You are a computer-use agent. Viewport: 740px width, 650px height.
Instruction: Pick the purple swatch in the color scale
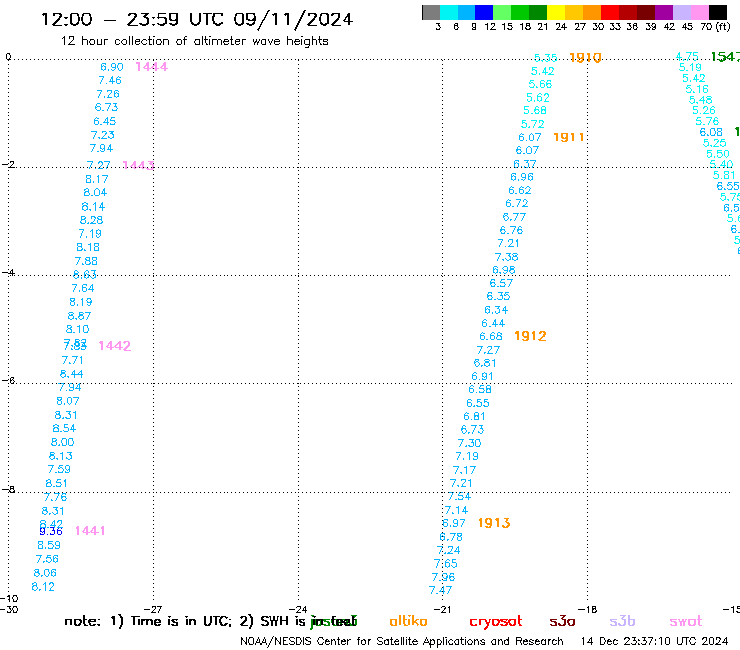coord(664,12)
